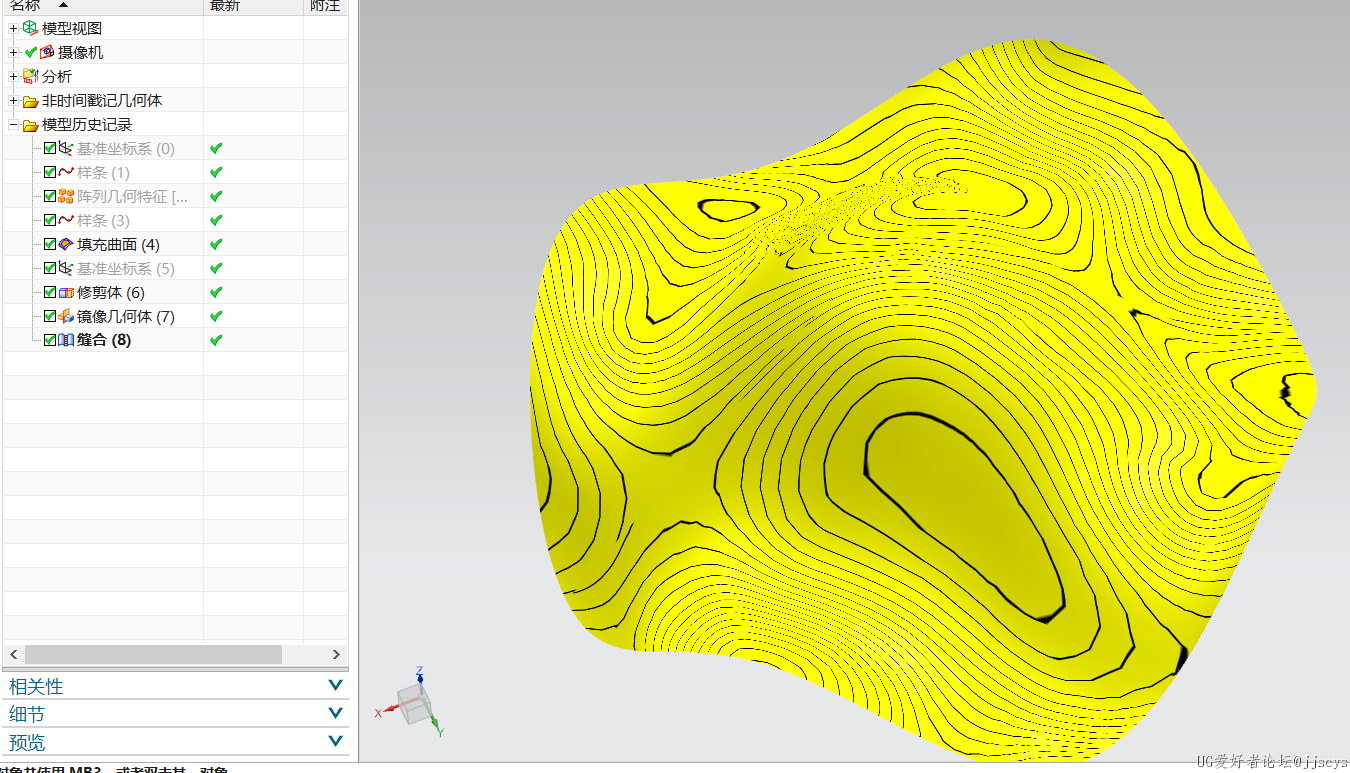The image size is (1350, 773).
Task: Click the 修剪体 (6) trim icon
Action: pos(66,292)
